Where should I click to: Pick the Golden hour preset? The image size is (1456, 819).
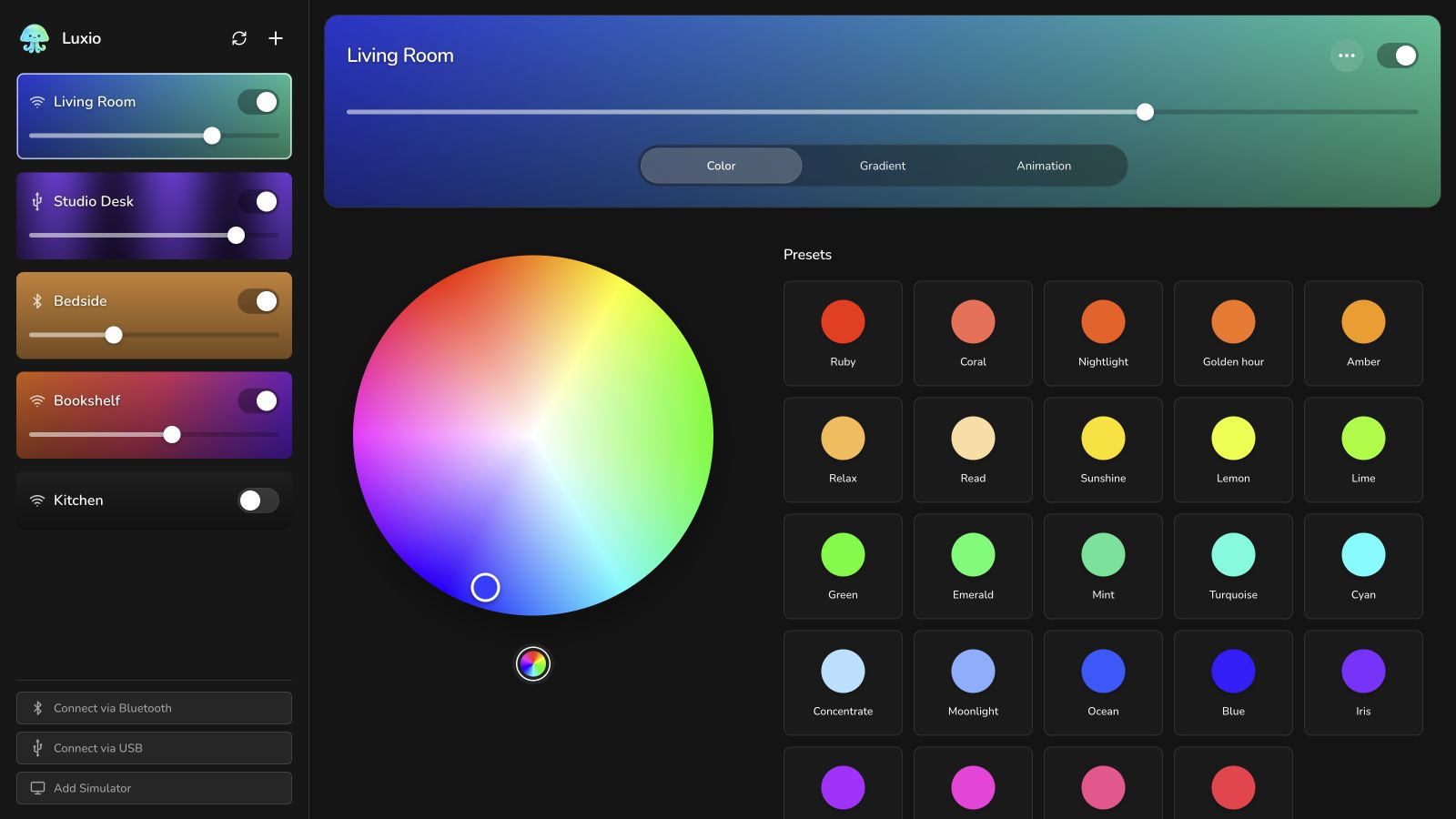[1233, 333]
